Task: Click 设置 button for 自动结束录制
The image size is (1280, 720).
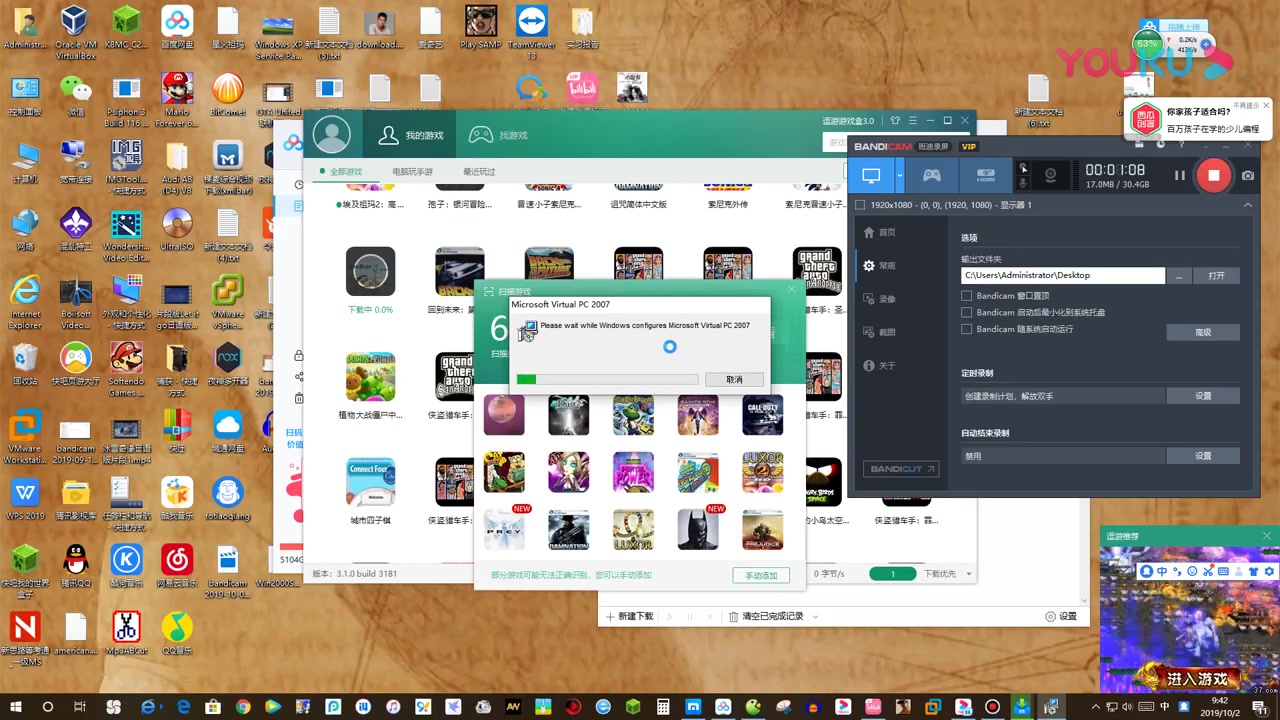Action: coord(1203,456)
